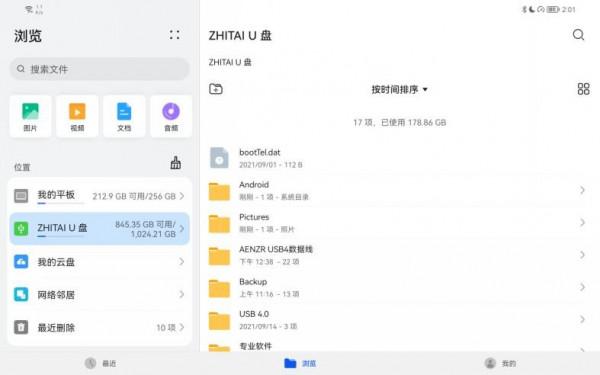Switch to the 浏览 browse tab
600x375 pixels.
[x=300, y=363]
